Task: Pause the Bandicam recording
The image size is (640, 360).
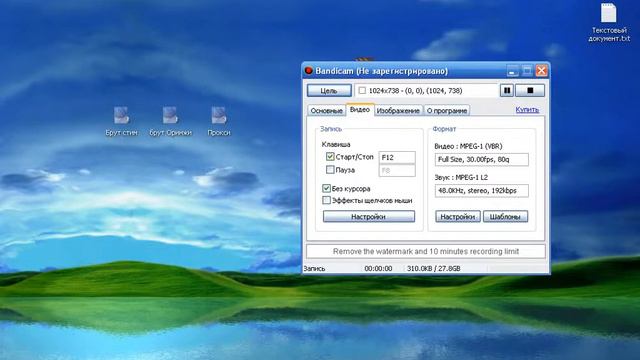Action: pos(507,90)
